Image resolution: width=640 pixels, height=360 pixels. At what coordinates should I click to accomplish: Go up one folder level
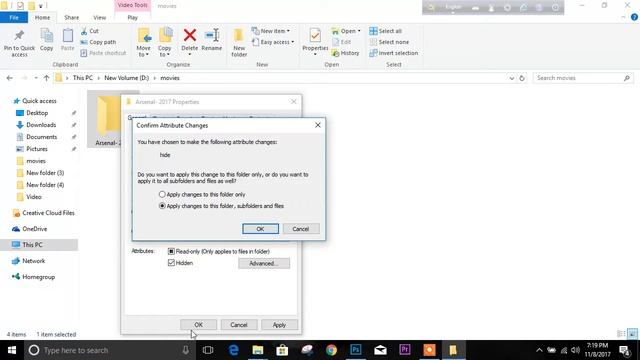click(x=46, y=78)
